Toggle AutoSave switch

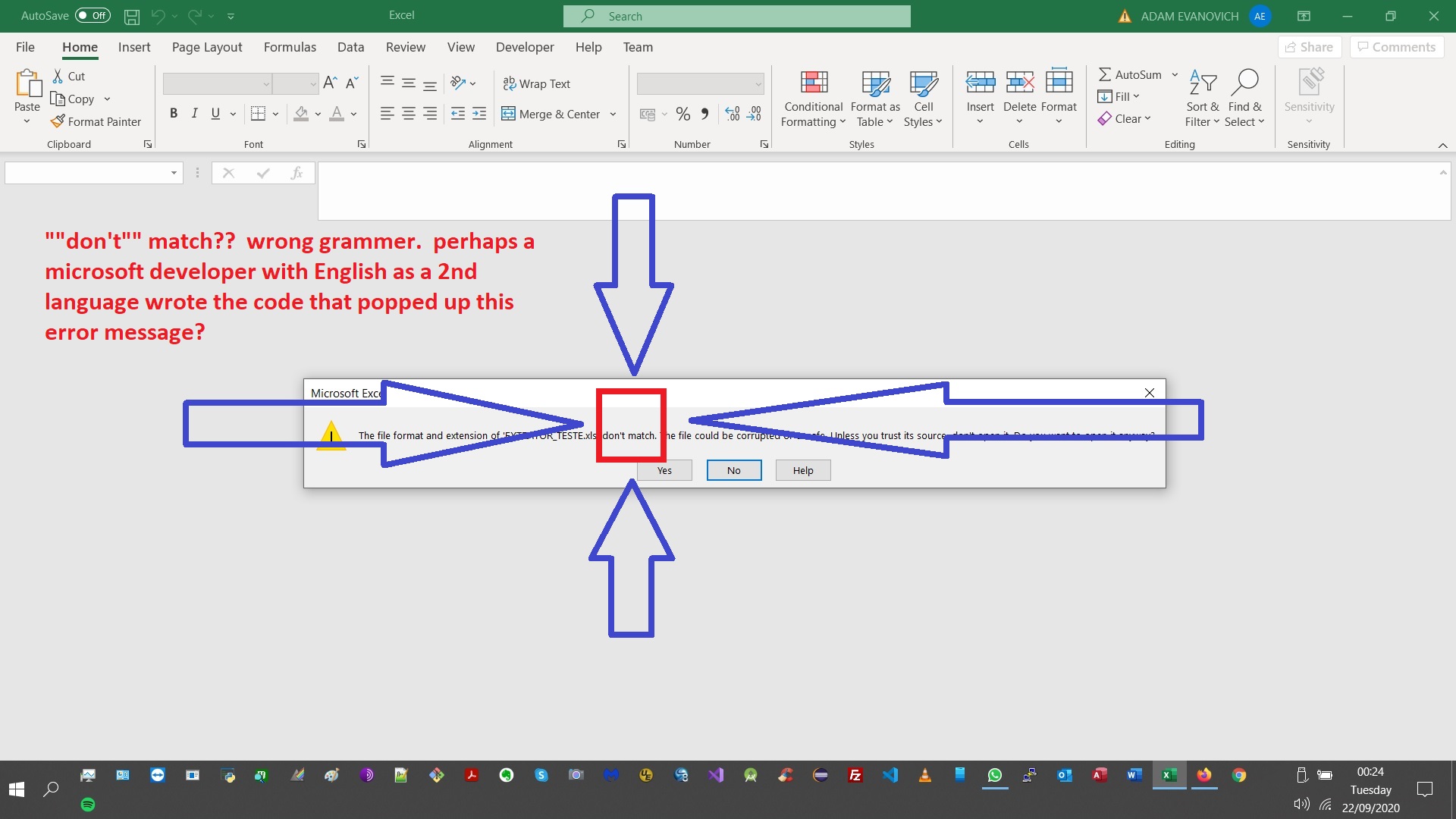(x=93, y=16)
